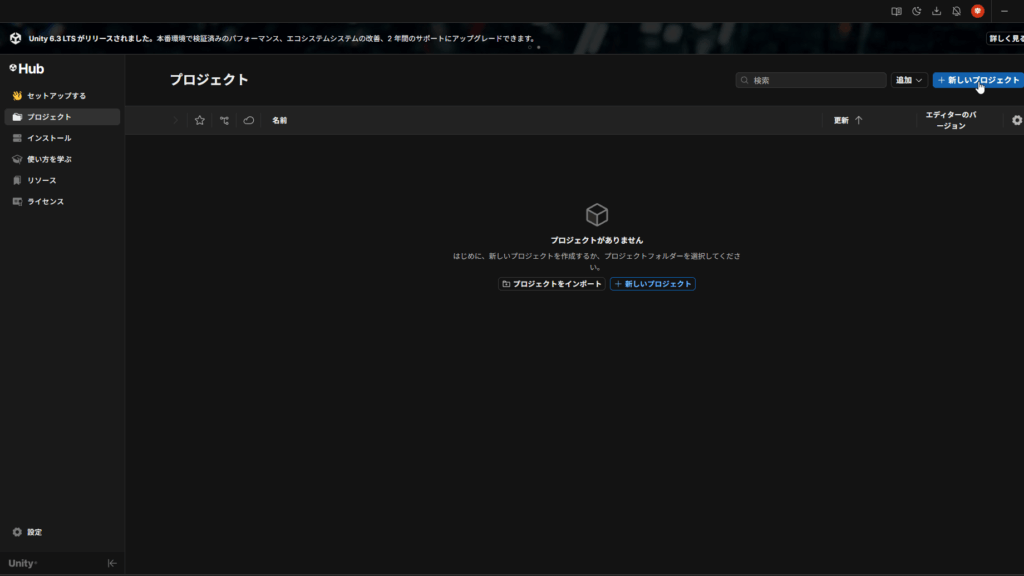Screen dimensions: 1024x576
Task: Click the favorites star column icon
Action: pos(200,120)
